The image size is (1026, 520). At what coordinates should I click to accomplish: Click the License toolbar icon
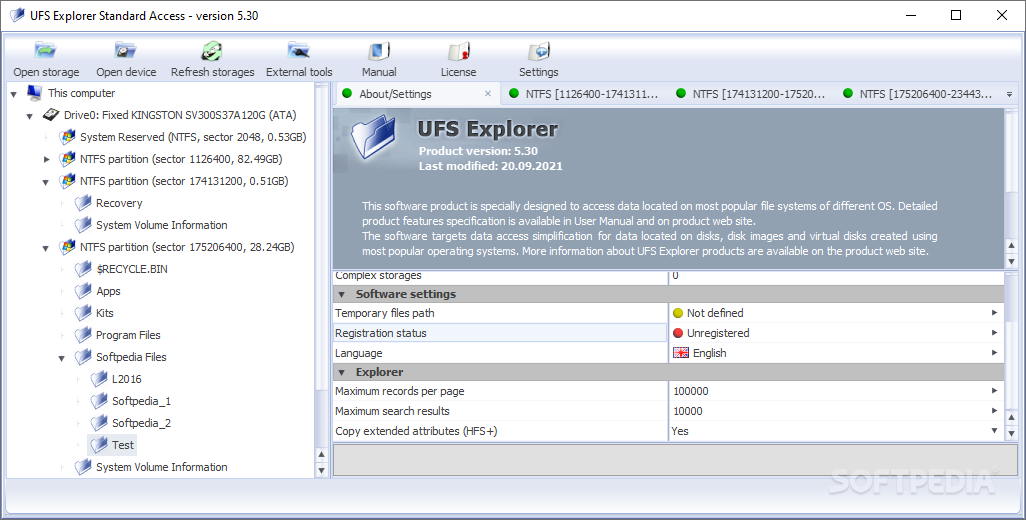[x=458, y=51]
